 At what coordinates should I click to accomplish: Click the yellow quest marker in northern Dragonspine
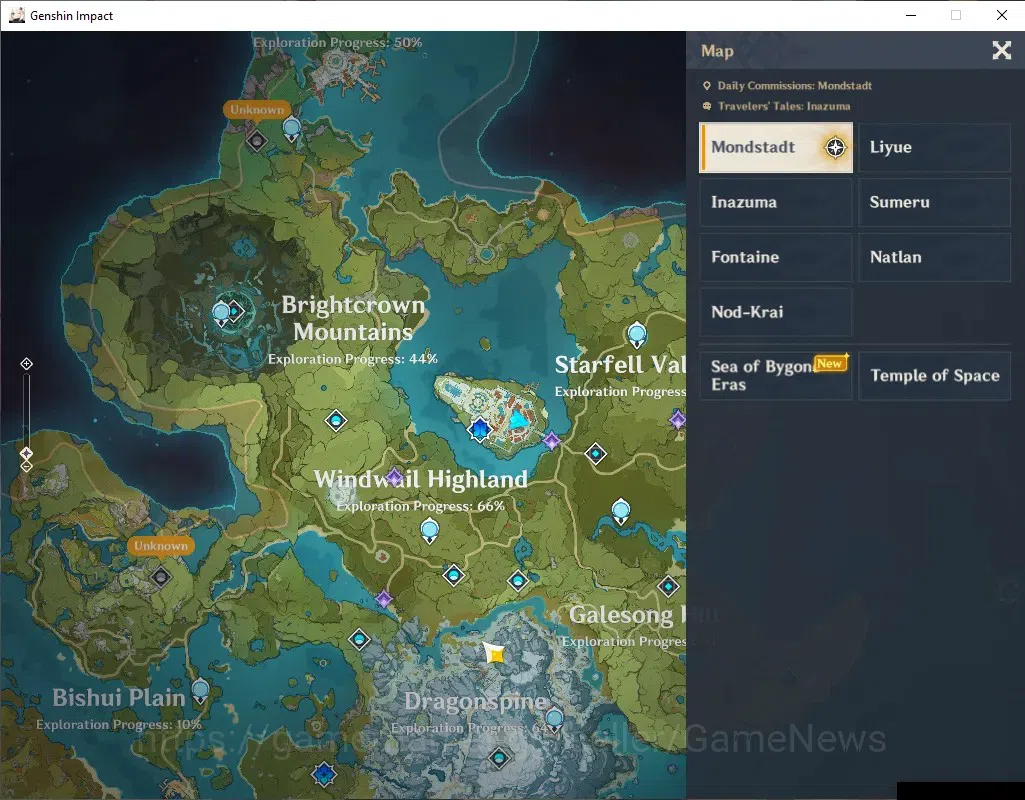pyautogui.click(x=494, y=653)
